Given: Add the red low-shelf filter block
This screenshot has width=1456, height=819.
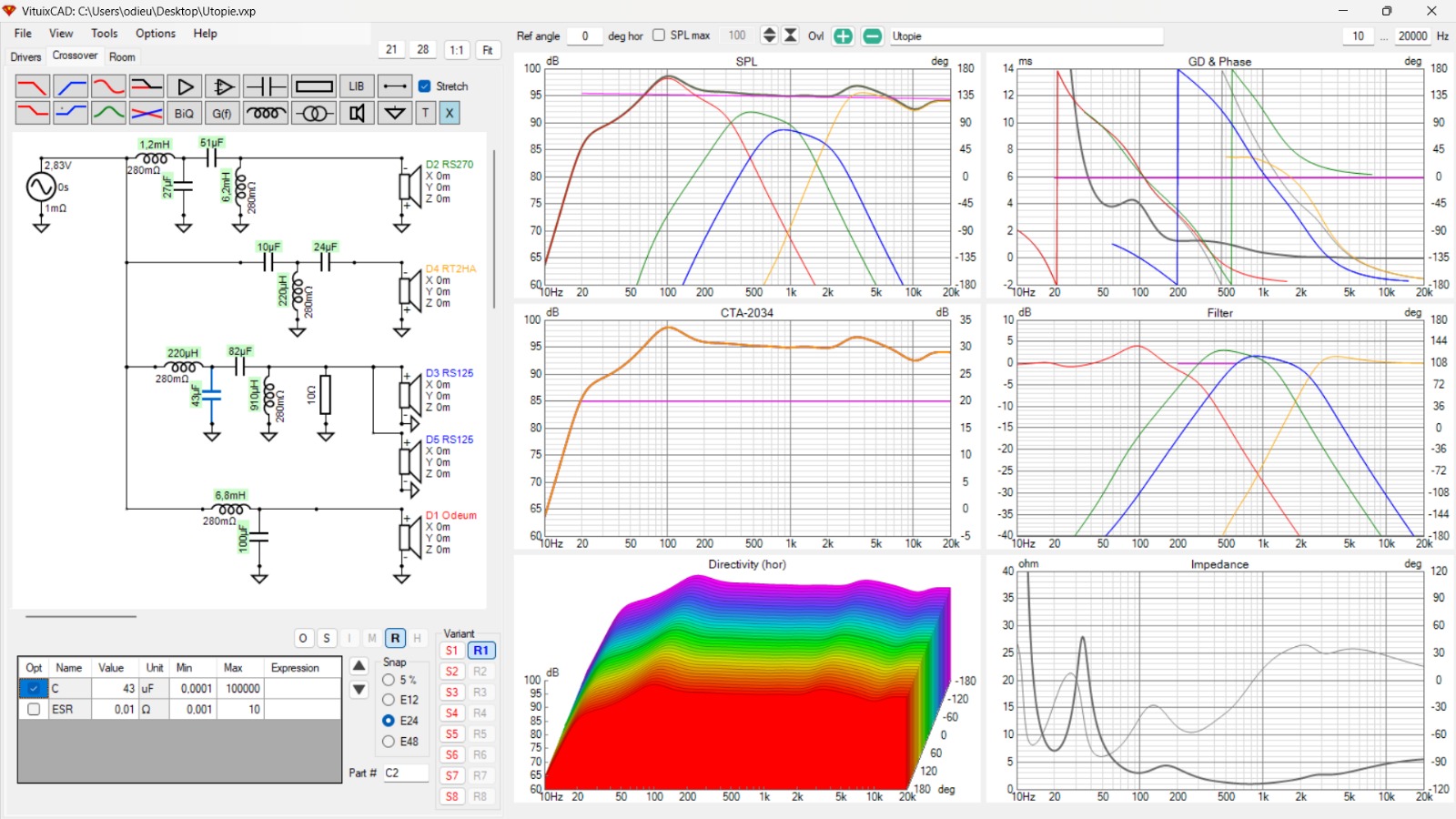Looking at the screenshot, I should 33,113.
